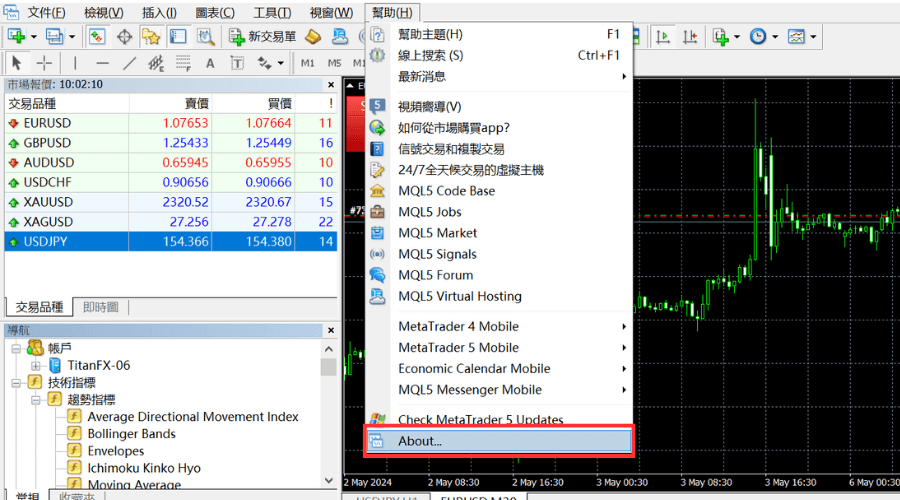Switch to the 即時圖 tab

(x=100, y=307)
